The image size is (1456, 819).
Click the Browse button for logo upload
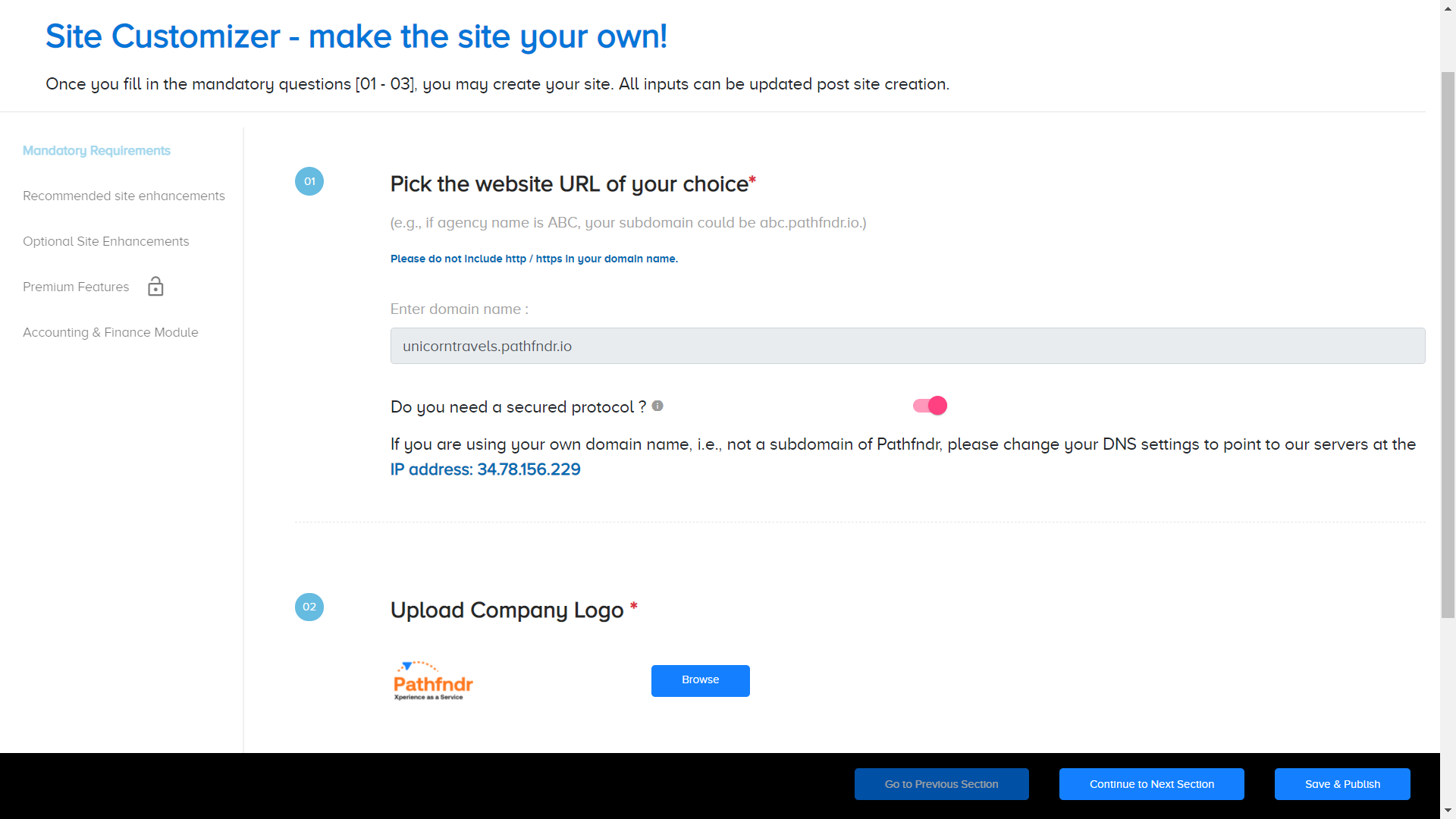point(700,681)
